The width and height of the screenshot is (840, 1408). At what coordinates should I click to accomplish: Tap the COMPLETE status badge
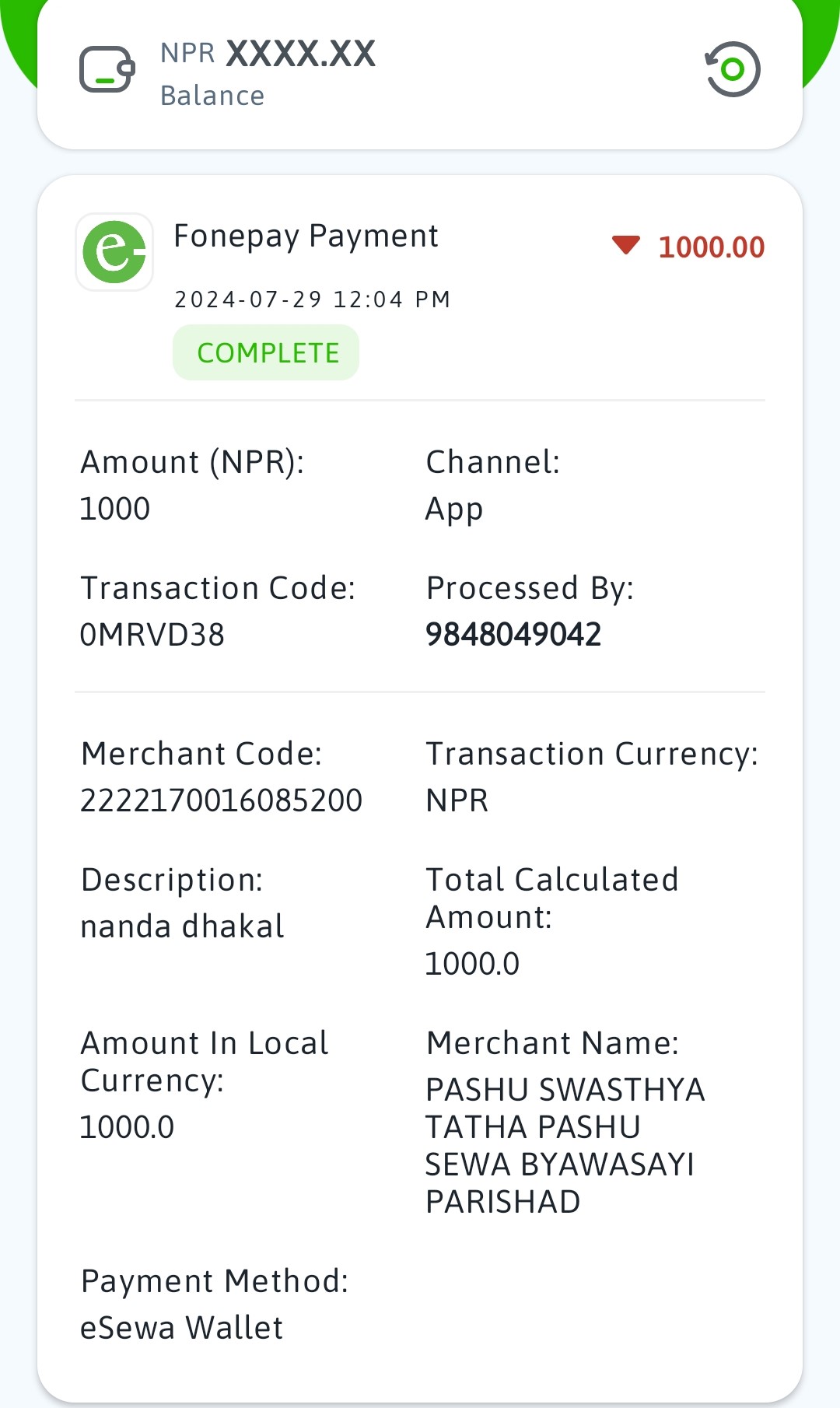[266, 353]
